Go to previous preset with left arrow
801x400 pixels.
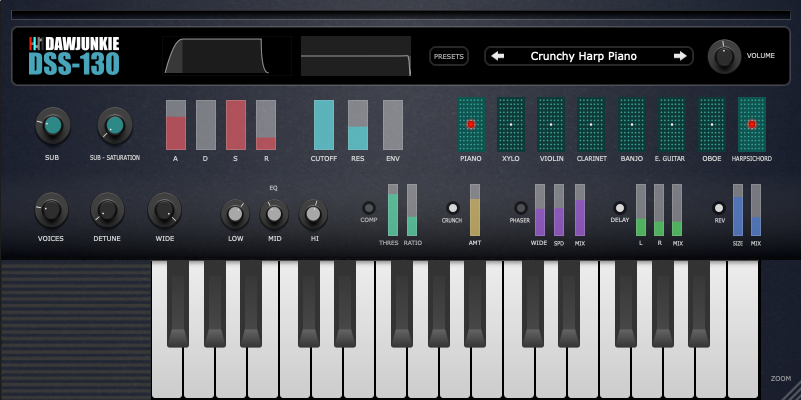click(498, 57)
